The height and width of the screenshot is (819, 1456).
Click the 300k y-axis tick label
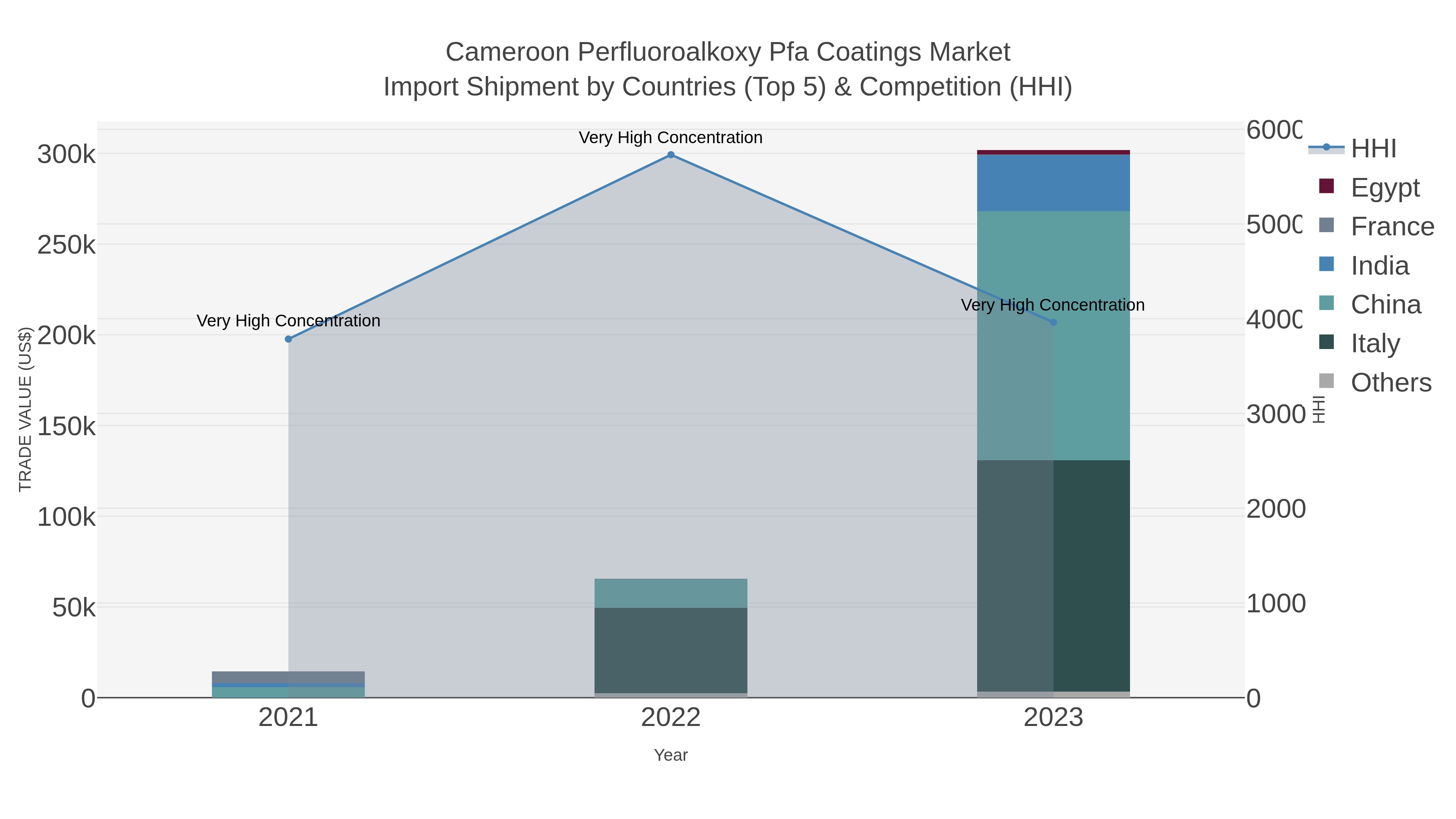[x=67, y=154]
